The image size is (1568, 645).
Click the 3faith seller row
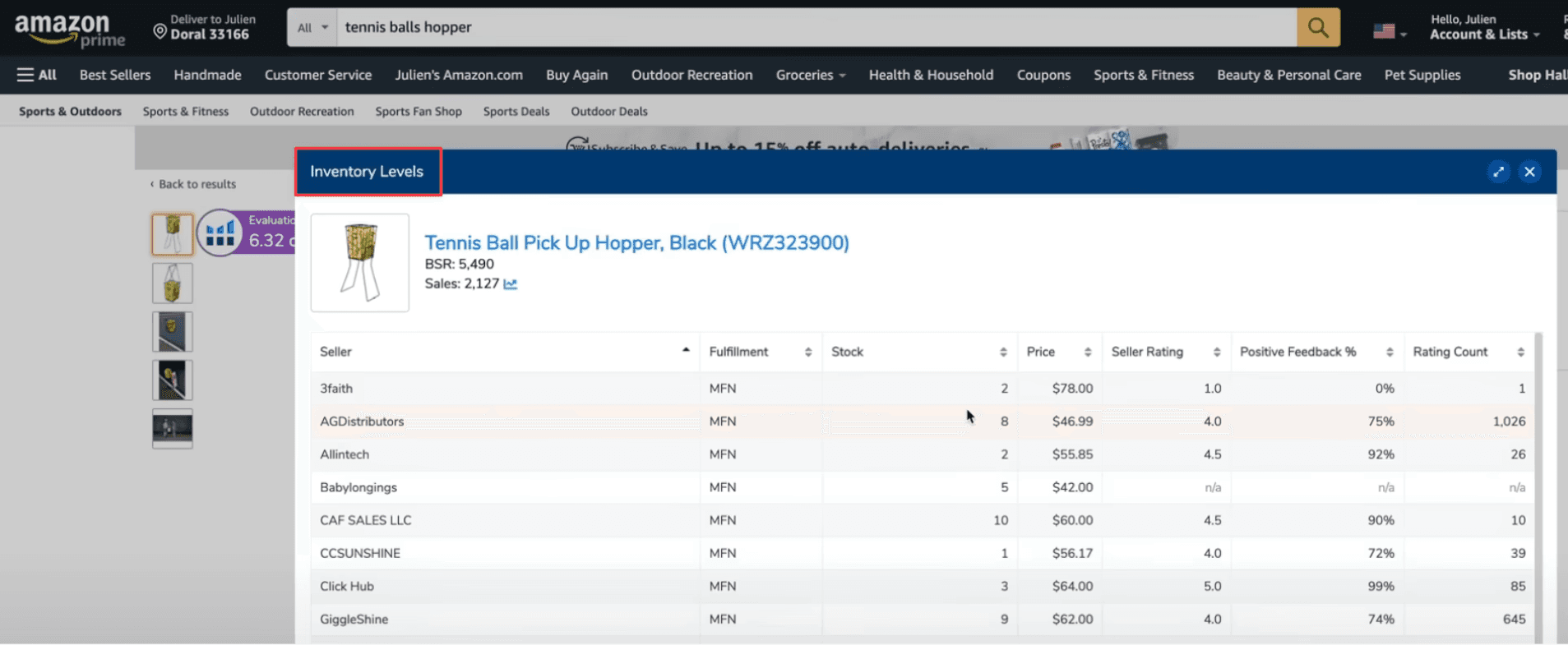923,388
